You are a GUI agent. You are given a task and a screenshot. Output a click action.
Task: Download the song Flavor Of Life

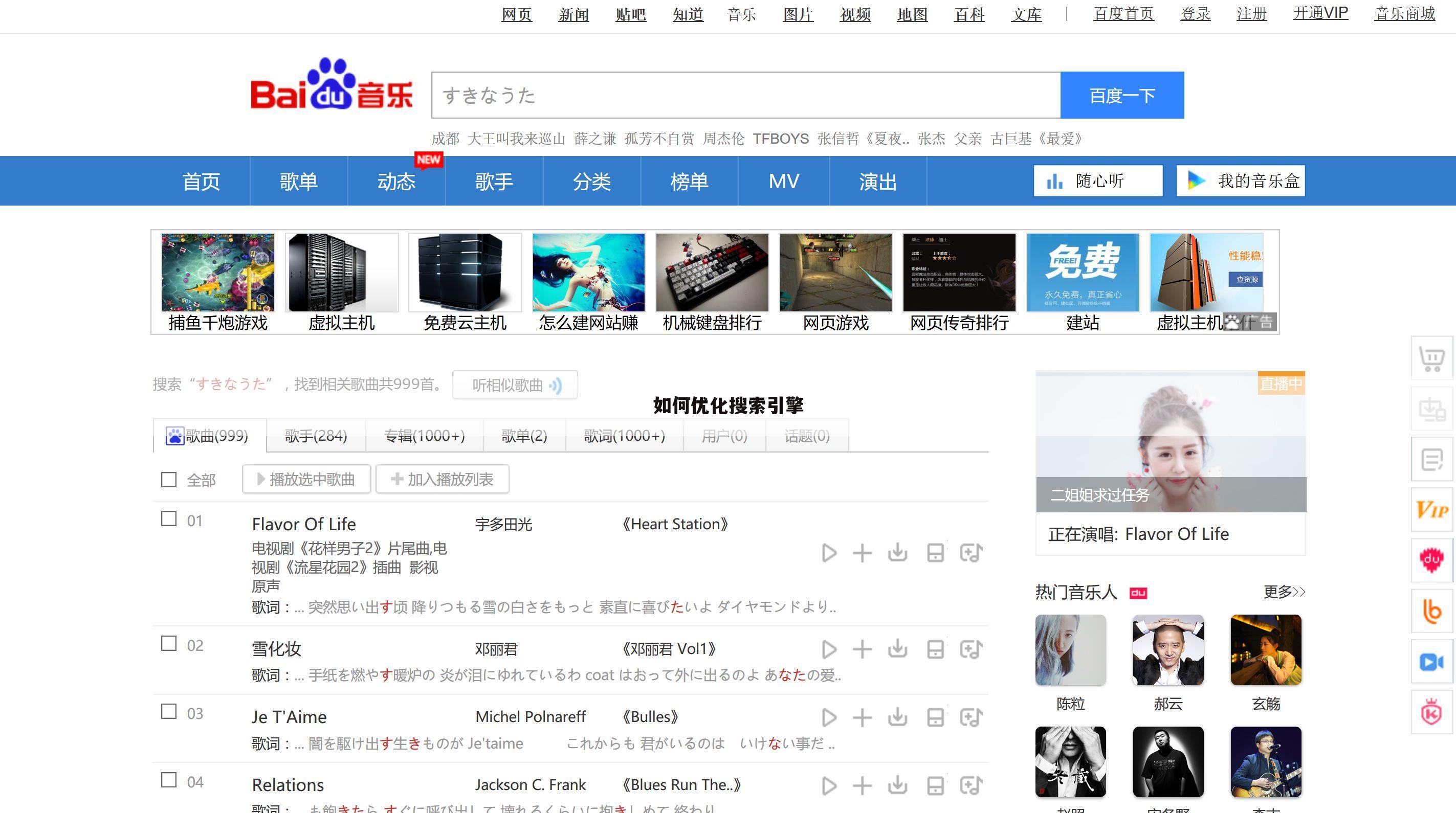[x=897, y=553]
